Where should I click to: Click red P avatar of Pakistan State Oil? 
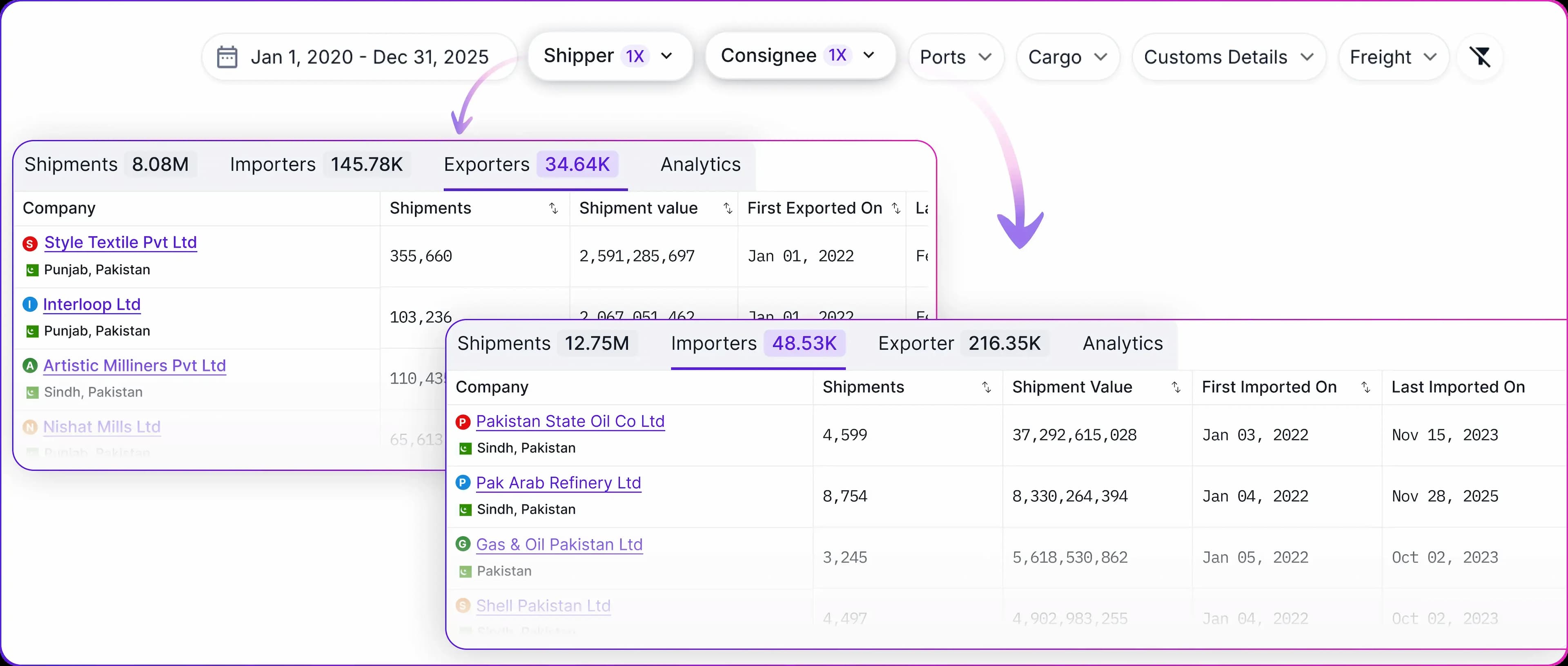tap(463, 422)
